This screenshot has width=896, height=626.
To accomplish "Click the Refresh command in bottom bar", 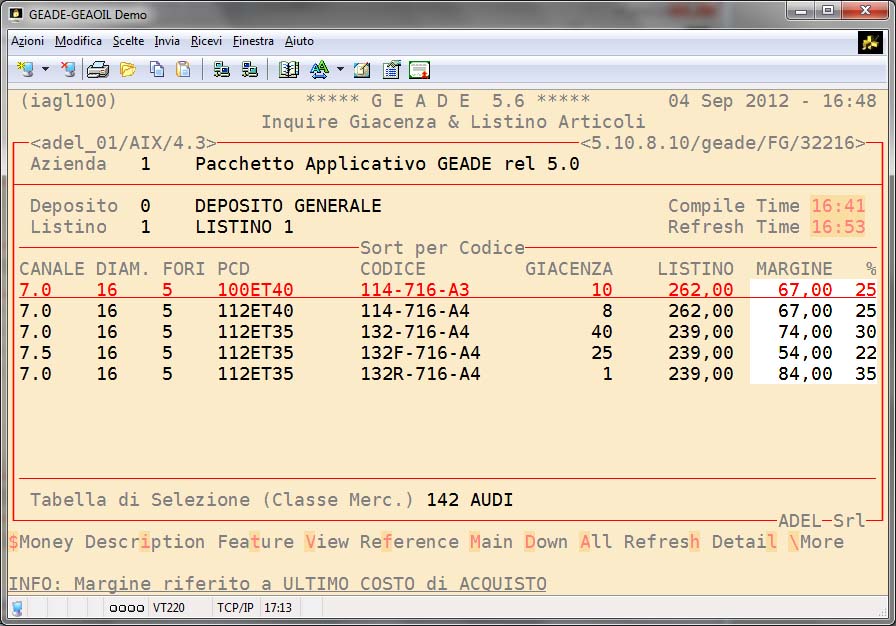I will tap(661, 542).
